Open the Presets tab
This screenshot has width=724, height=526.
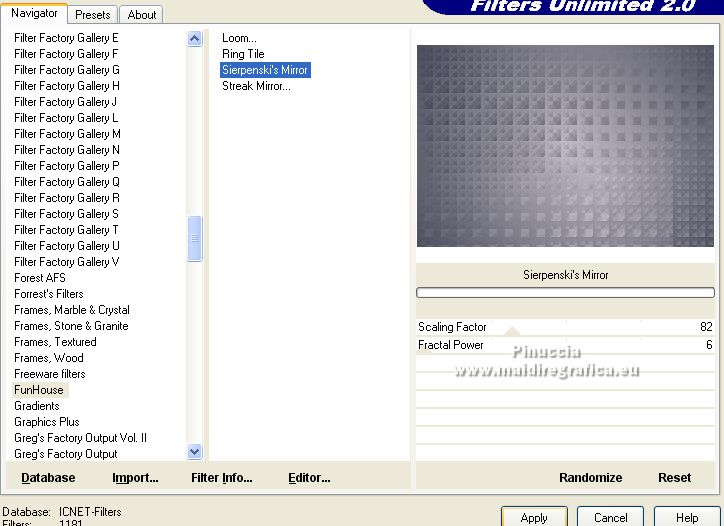click(93, 15)
